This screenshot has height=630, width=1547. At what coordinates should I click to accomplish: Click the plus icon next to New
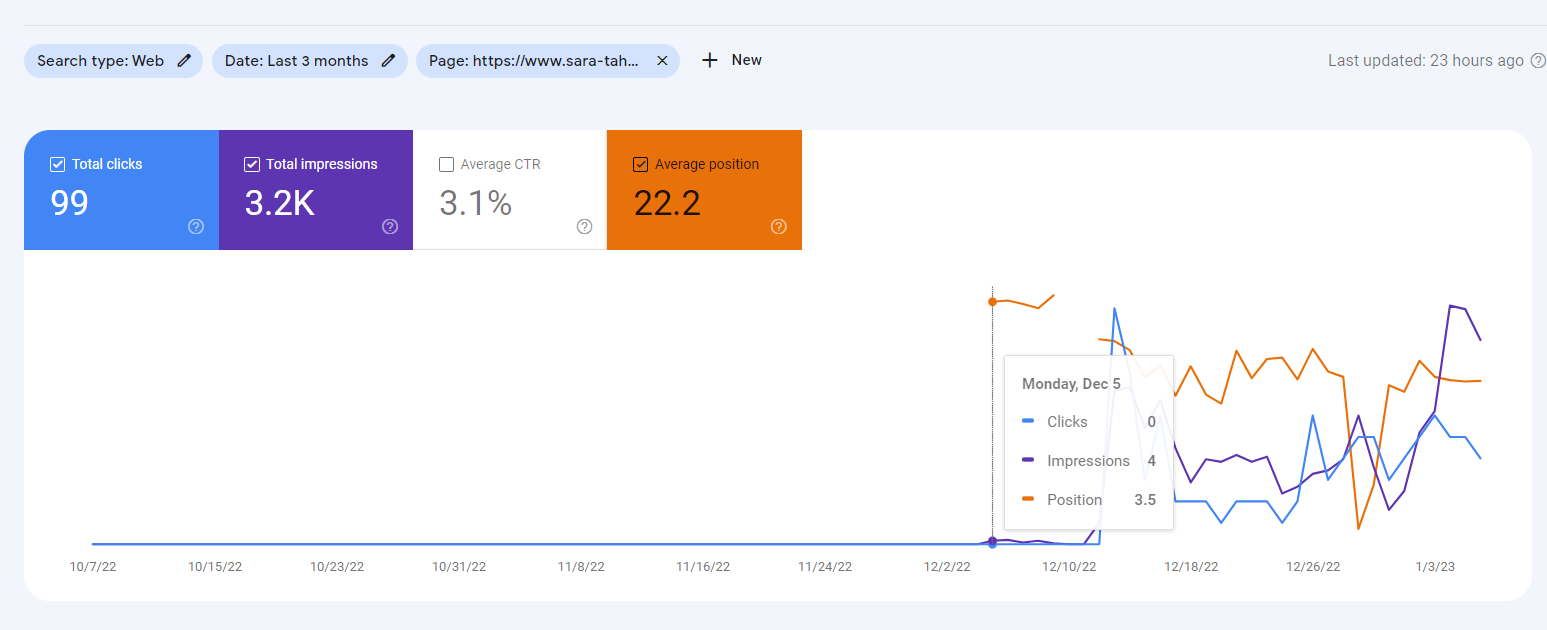pos(710,60)
